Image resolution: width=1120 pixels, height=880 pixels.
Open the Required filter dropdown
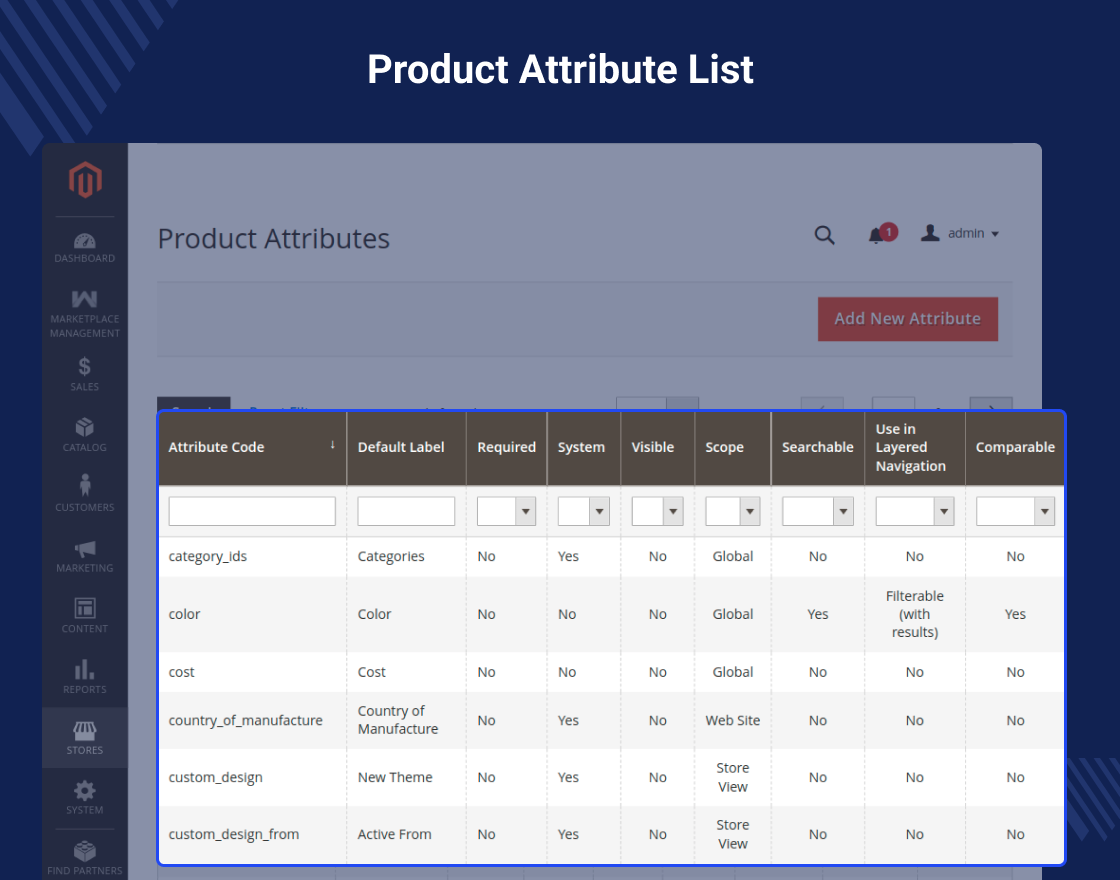[x=506, y=511]
